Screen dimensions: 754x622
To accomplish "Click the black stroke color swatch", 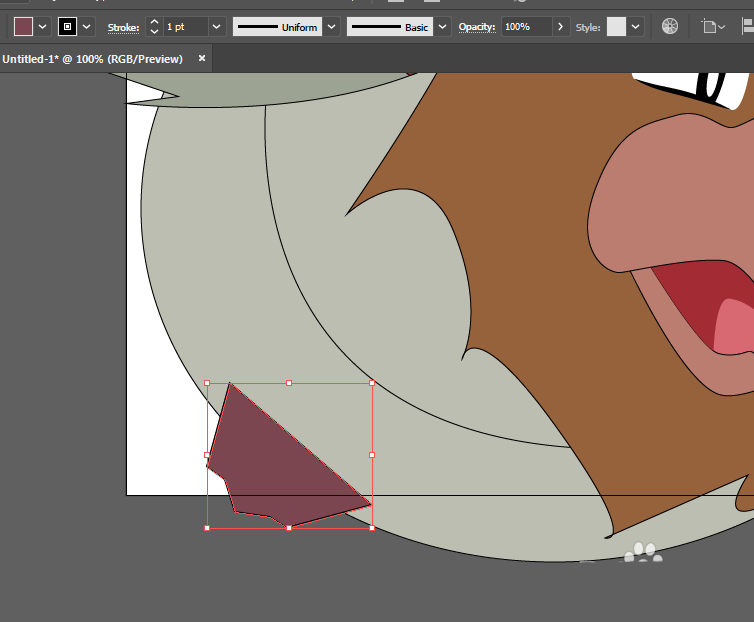I will 67,27.
